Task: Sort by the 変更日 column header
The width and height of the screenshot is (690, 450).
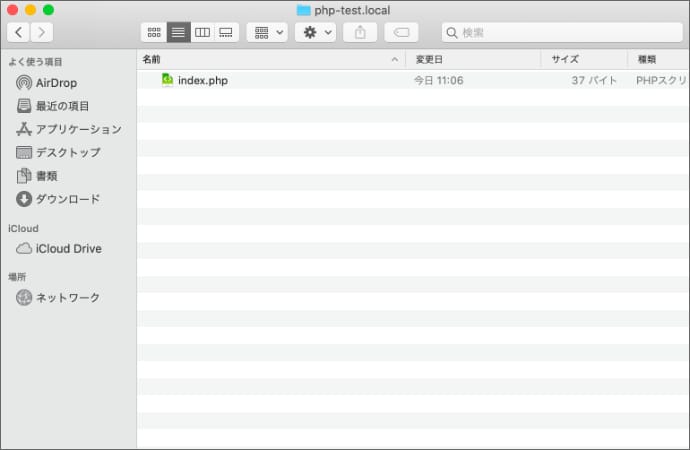Action: point(472,59)
